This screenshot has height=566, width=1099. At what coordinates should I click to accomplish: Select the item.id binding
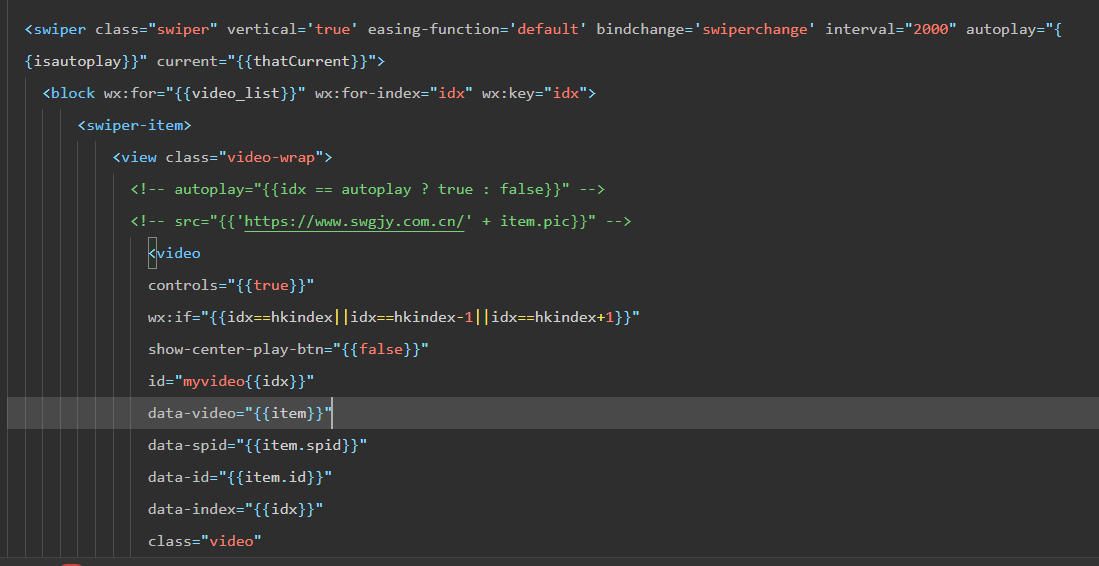point(275,477)
